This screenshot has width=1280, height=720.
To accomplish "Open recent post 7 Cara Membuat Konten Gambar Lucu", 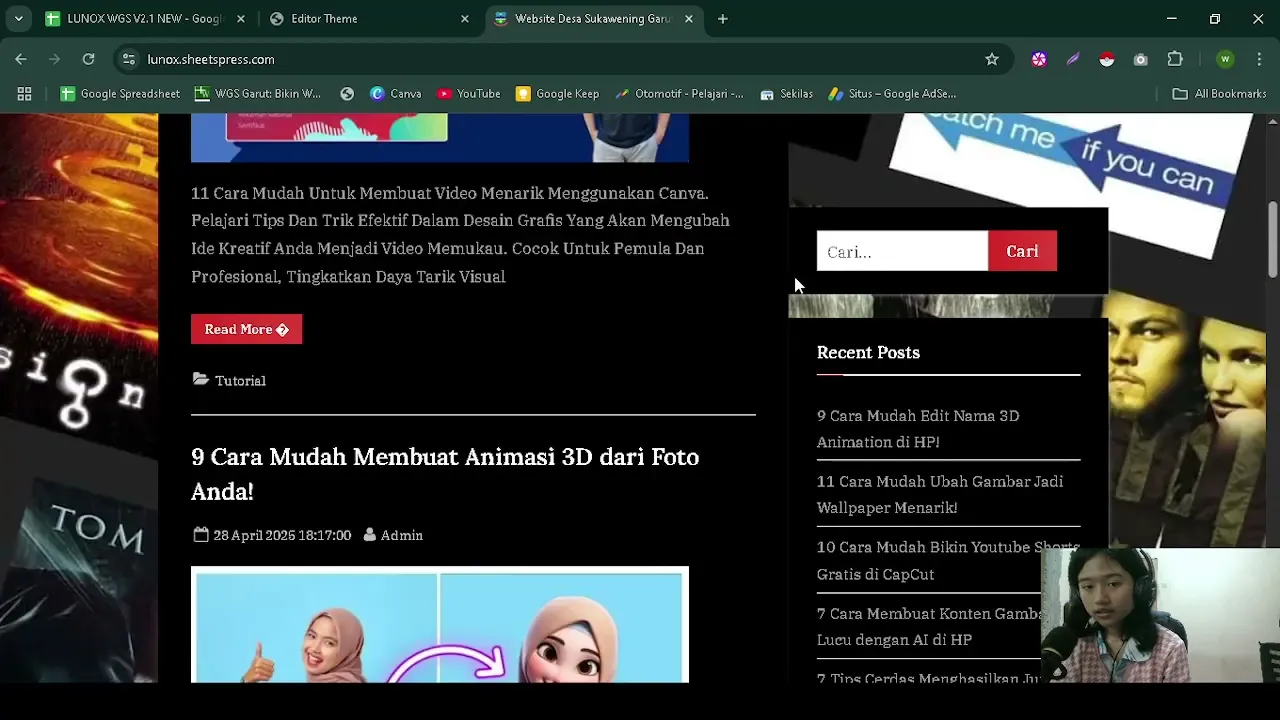I will [x=929, y=626].
